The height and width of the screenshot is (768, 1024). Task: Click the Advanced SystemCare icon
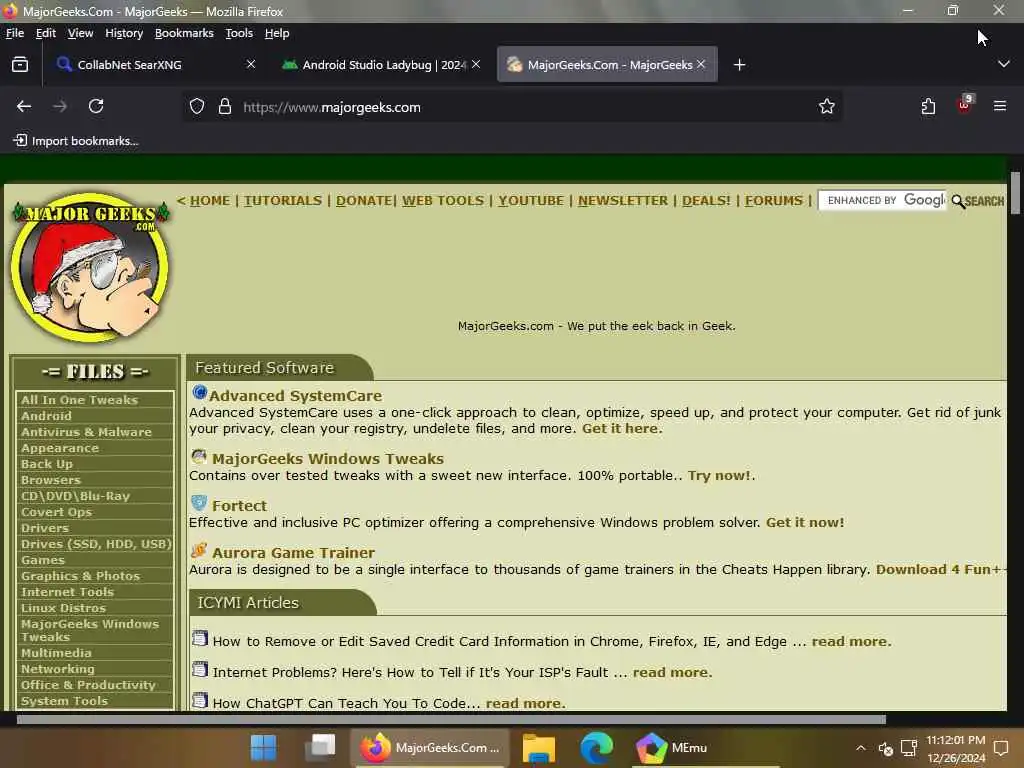click(199, 393)
